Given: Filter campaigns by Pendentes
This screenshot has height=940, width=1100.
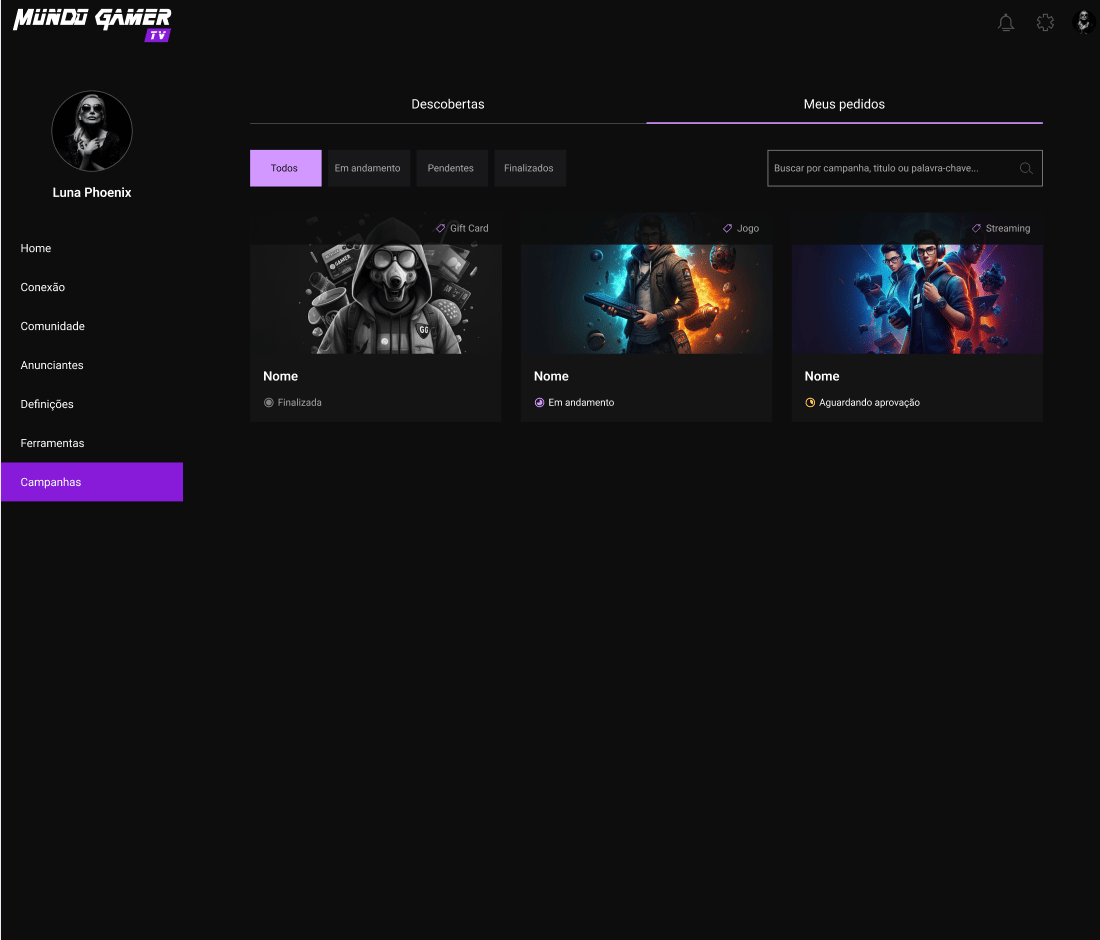Looking at the screenshot, I should 451,168.
